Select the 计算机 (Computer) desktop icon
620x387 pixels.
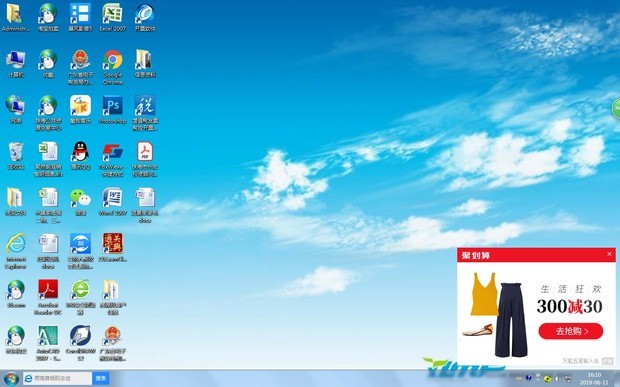(16, 64)
